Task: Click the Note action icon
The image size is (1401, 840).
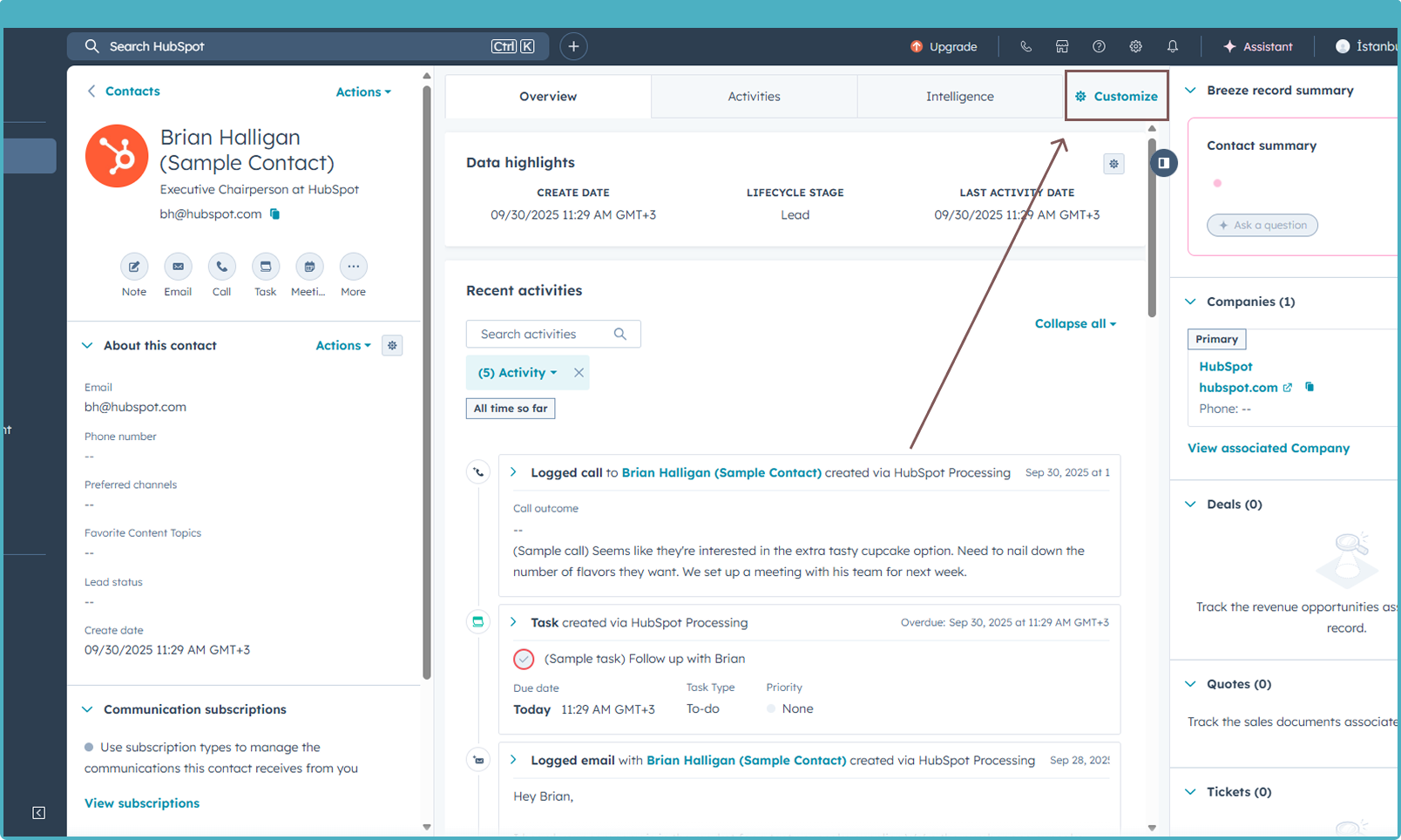Action: click(x=134, y=267)
